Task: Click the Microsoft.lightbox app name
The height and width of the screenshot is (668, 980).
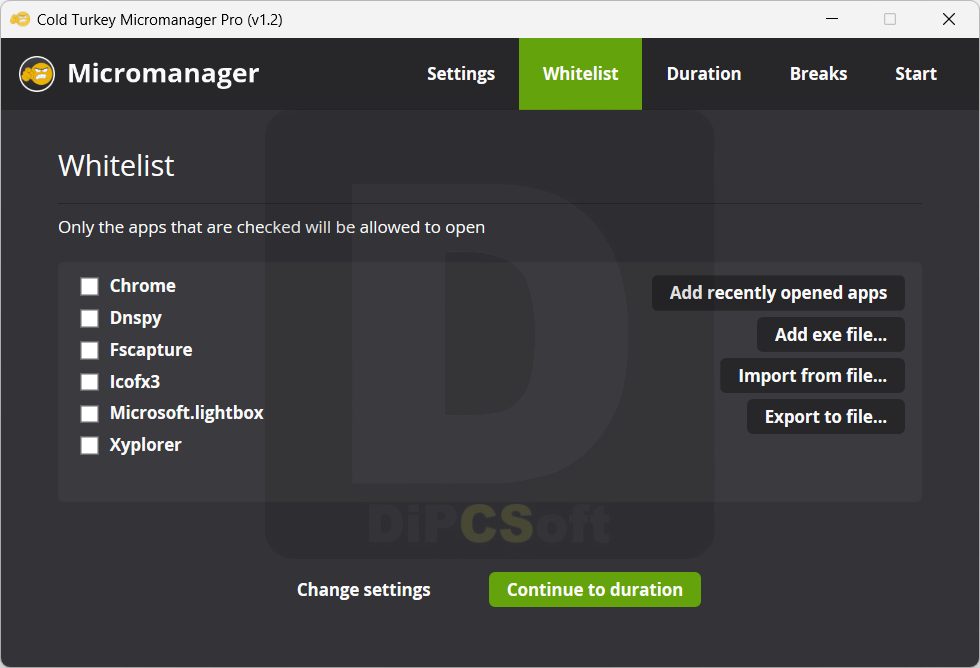Action: pyautogui.click(x=186, y=414)
